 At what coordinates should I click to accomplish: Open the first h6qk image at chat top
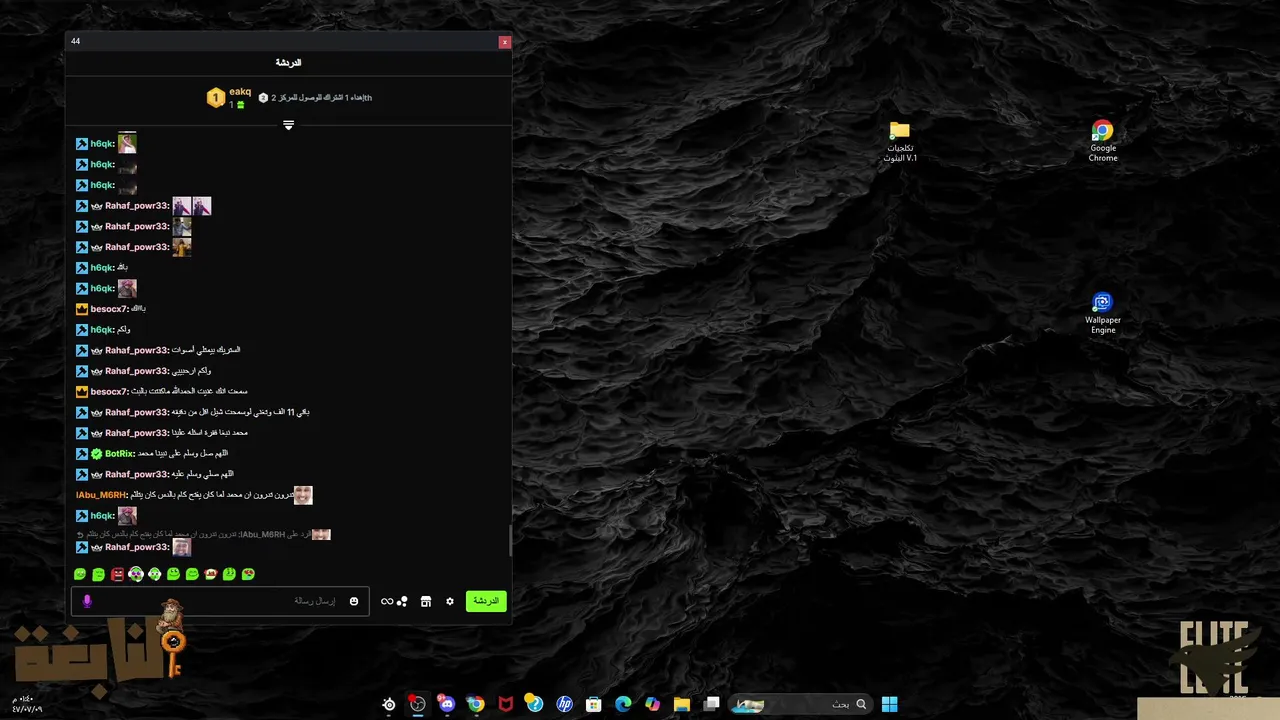click(x=127, y=143)
